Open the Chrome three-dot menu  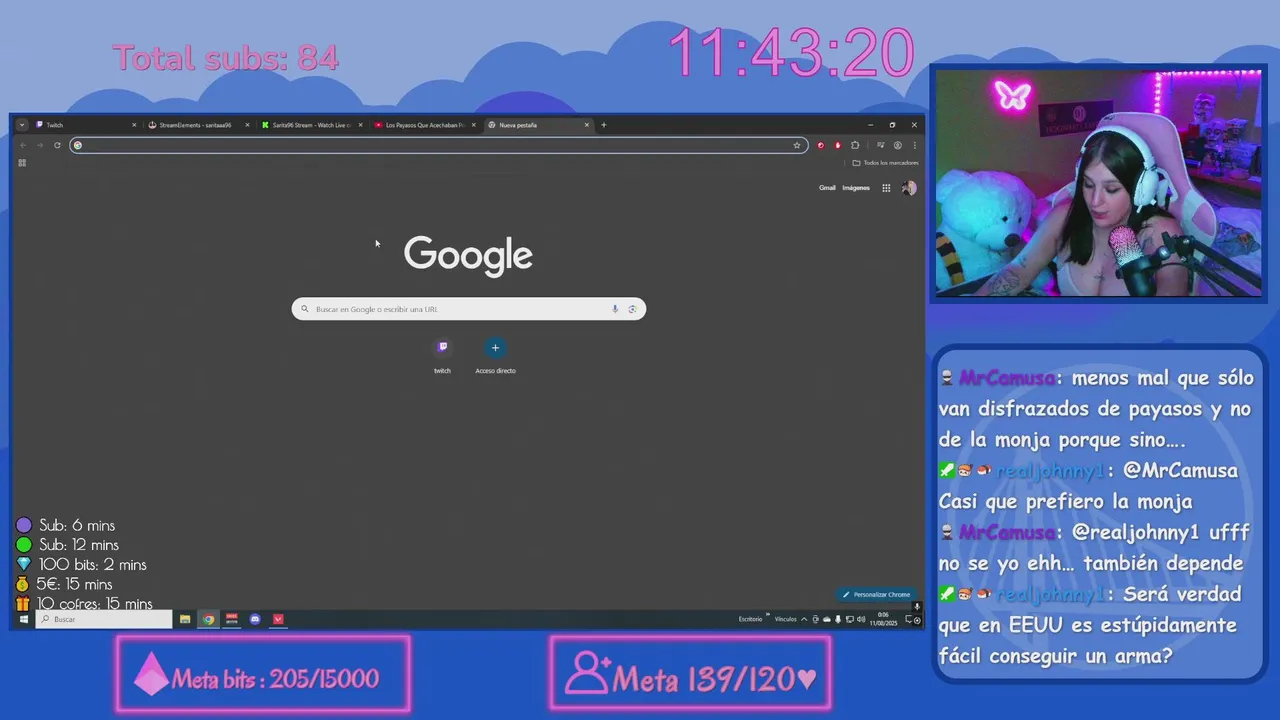[x=914, y=145]
